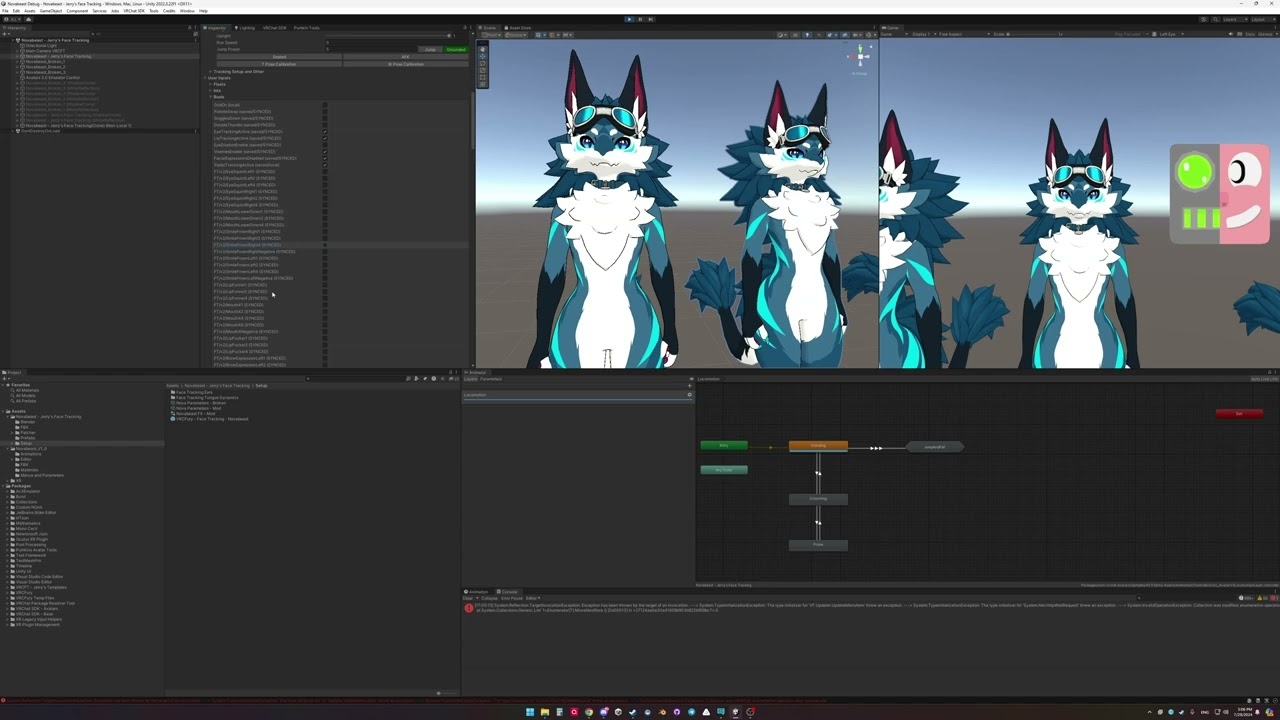Image resolution: width=1280 pixels, height=720 pixels.
Task: Switch to the Parameters tab in the Animator
Action: click(x=490, y=379)
